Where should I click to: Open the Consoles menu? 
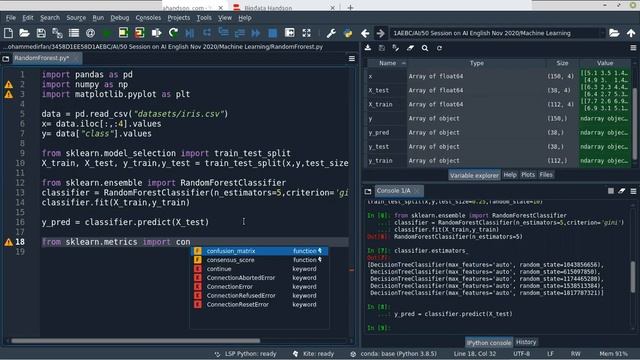point(148,18)
